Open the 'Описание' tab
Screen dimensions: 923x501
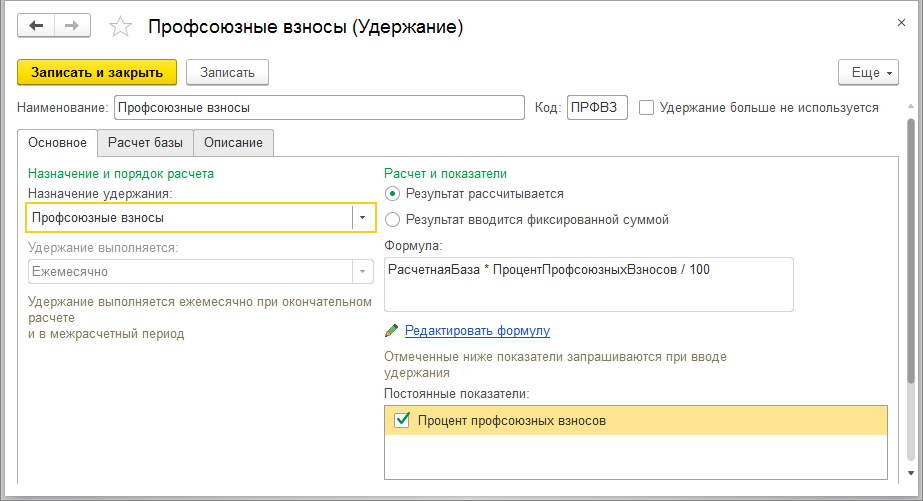coord(233,143)
